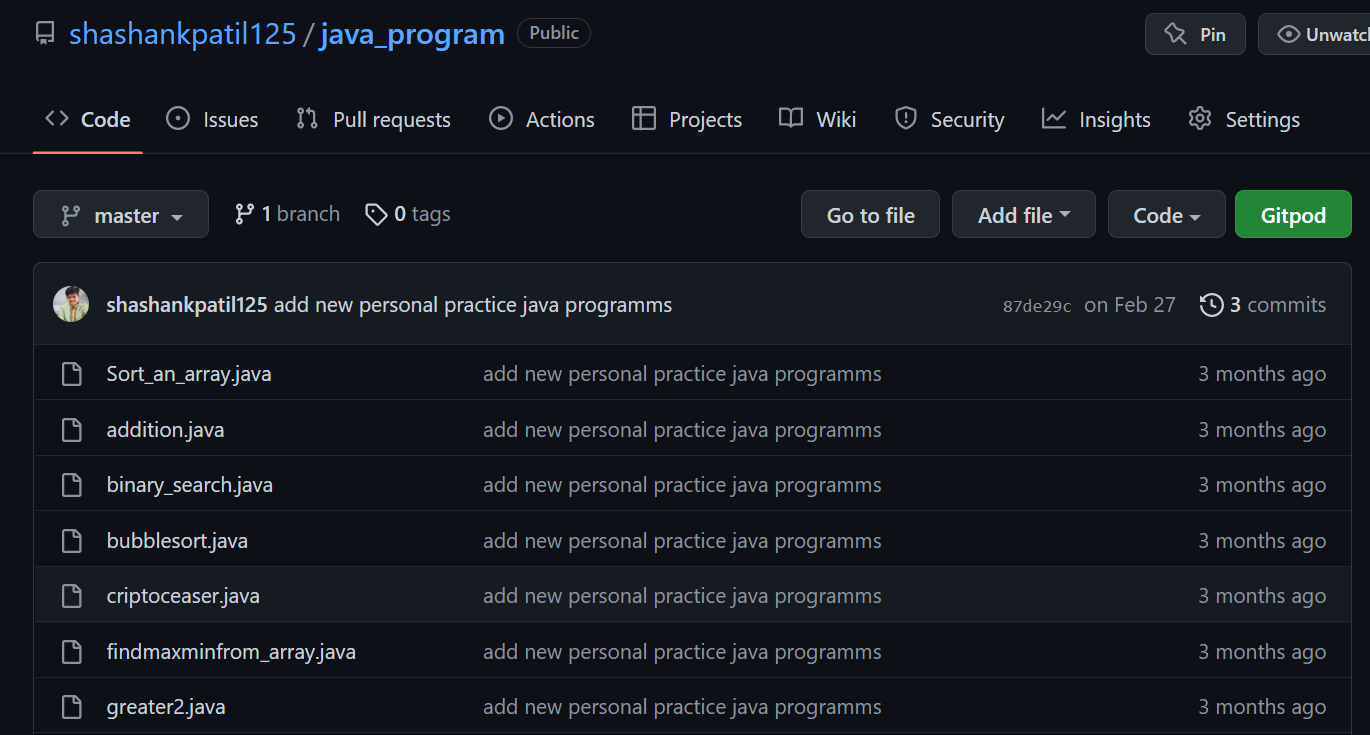Click the file icon beside addition.java
1370x735 pixels.
click(71, 429)
